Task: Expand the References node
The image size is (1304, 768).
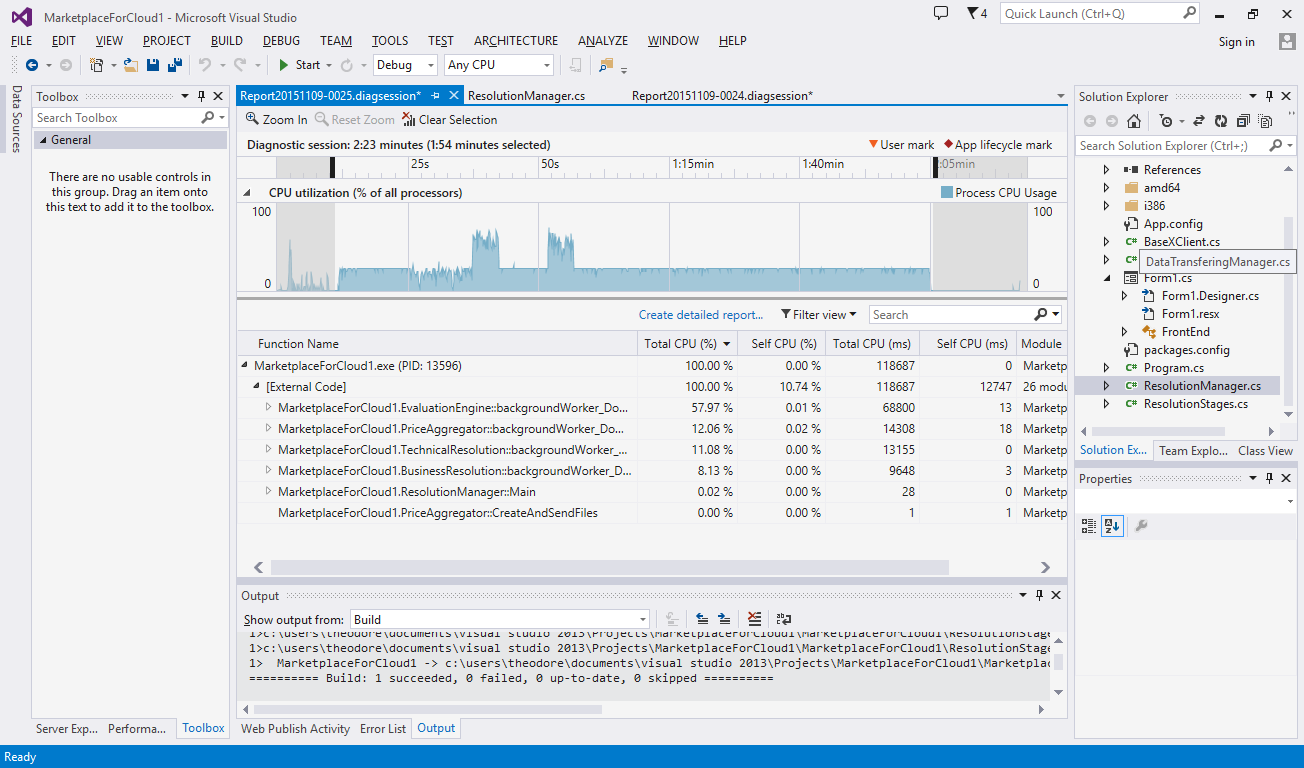Action: 1106,170
